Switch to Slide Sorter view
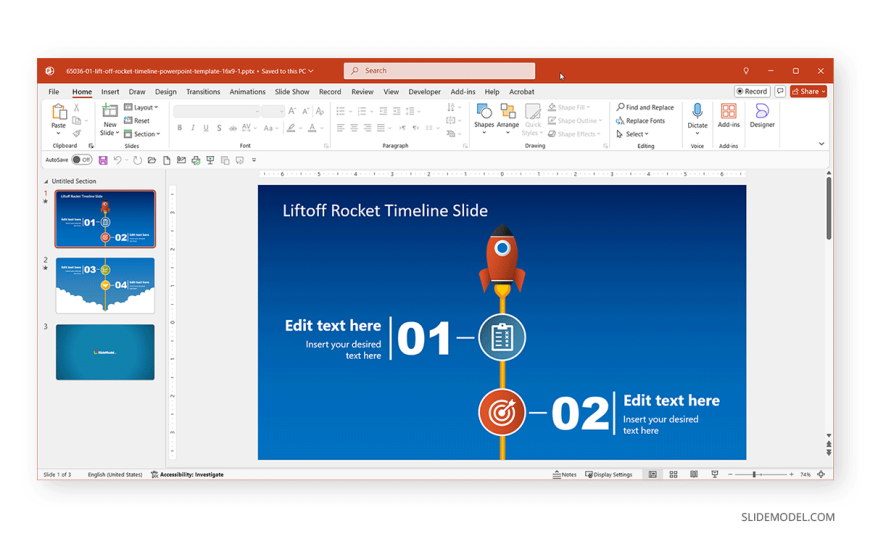Screen dimensions: 870x539 [x=673, y=475]
